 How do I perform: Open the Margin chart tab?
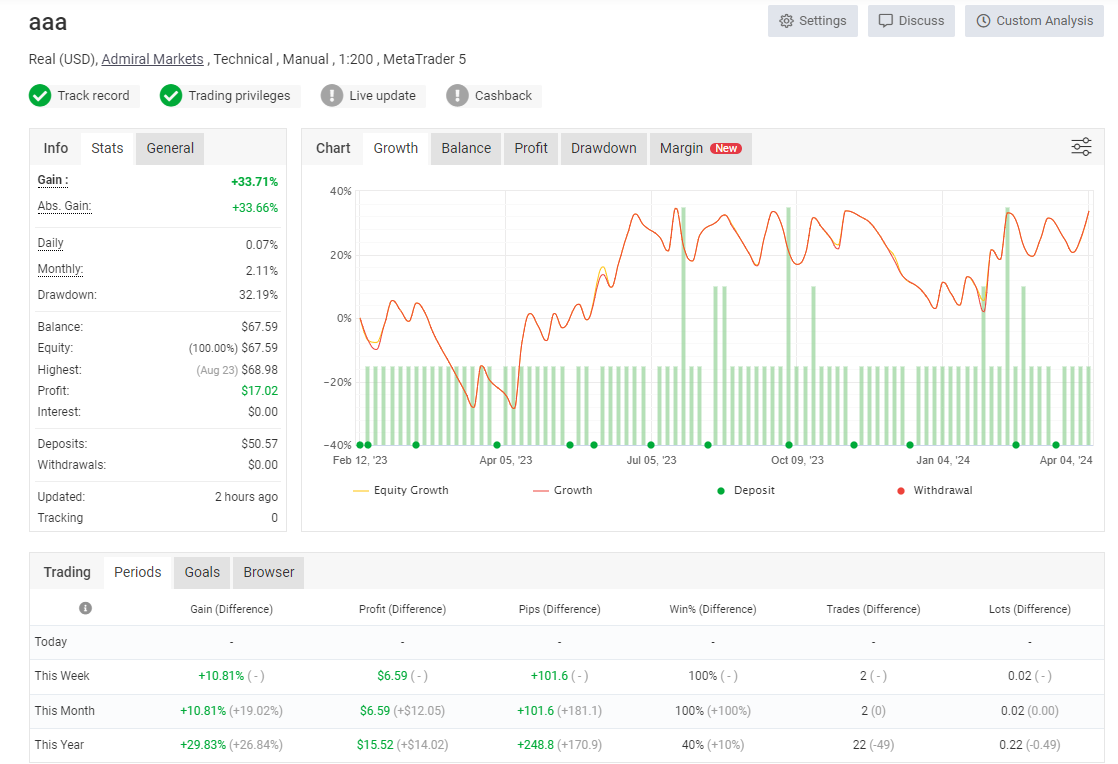tap(699, 148)
